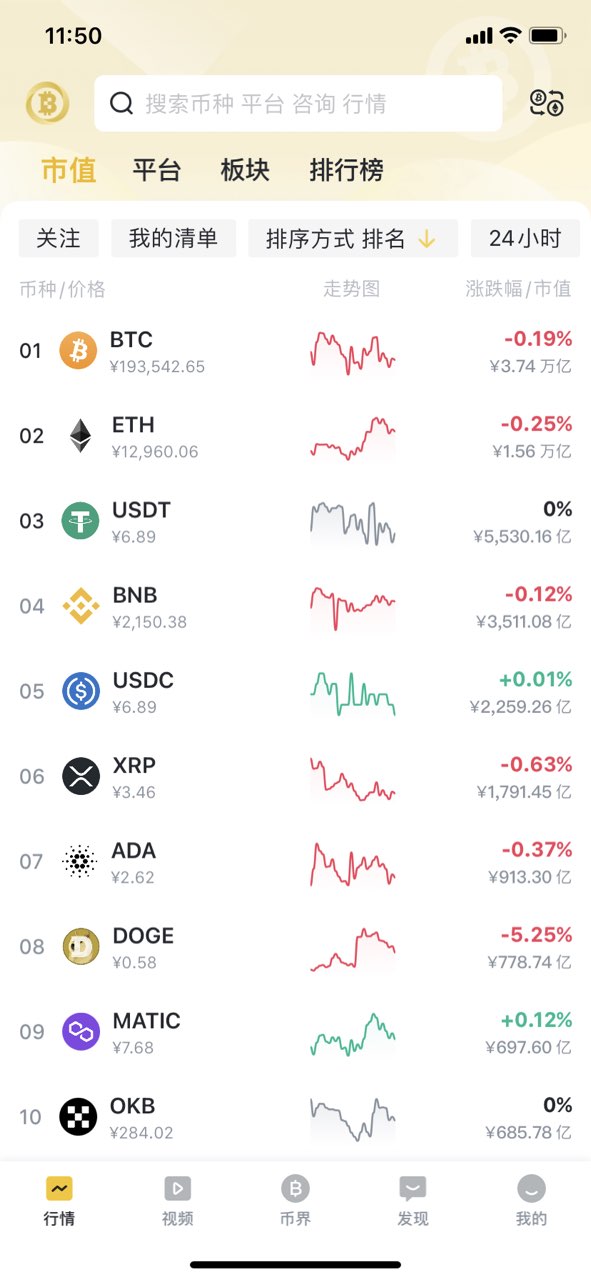
Task: Sort by 涨跌幅/市值 column header
Action: [x=518, y=289]
